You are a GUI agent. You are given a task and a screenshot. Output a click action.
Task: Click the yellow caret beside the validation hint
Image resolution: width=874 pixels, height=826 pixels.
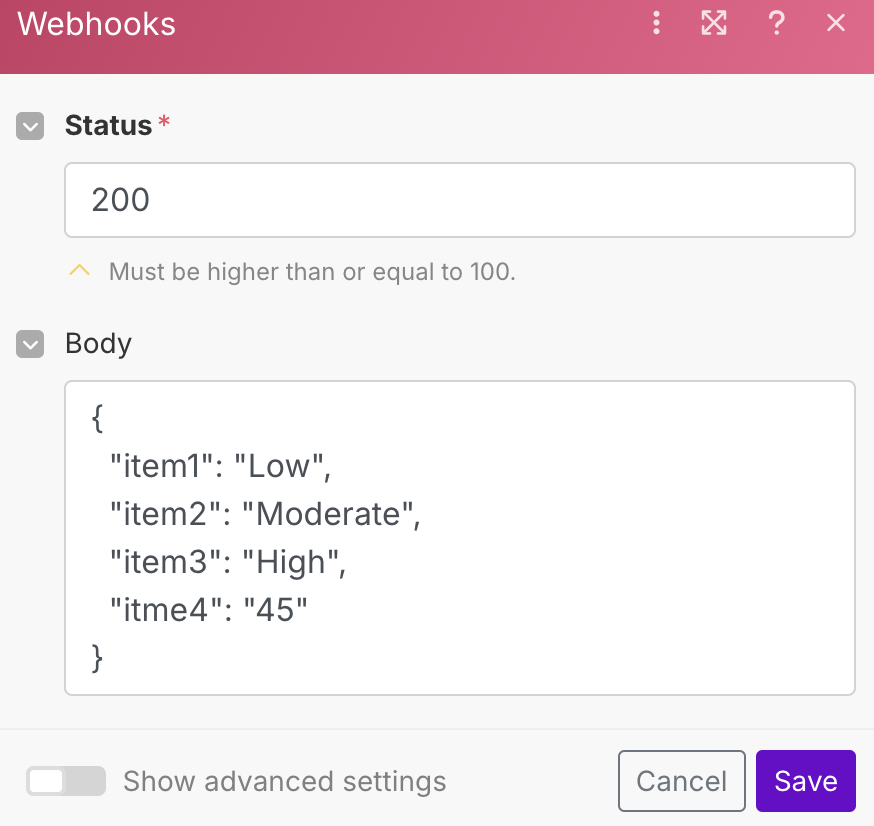click(x=80, y=271)
